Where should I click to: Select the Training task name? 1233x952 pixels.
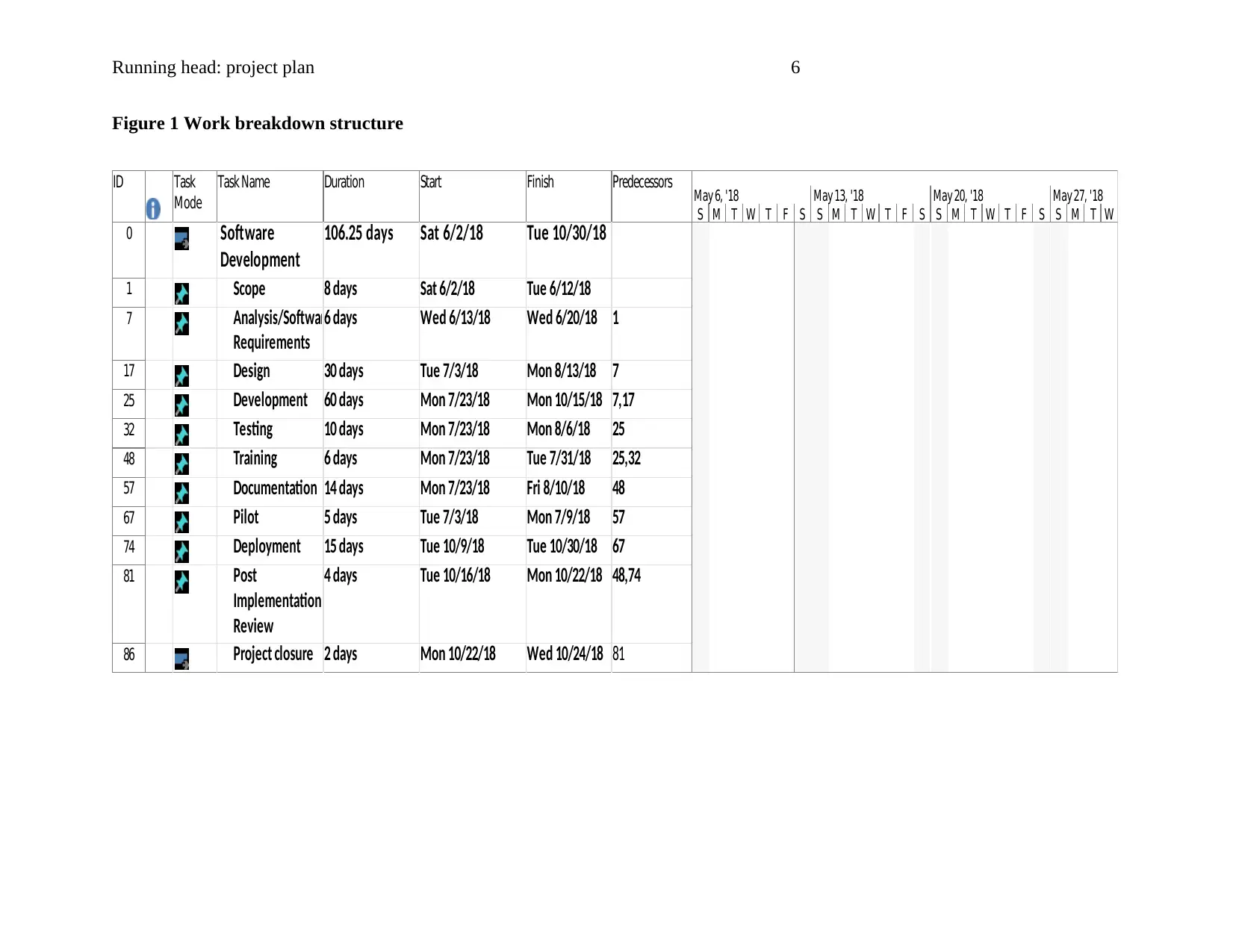tap(255, 458)
